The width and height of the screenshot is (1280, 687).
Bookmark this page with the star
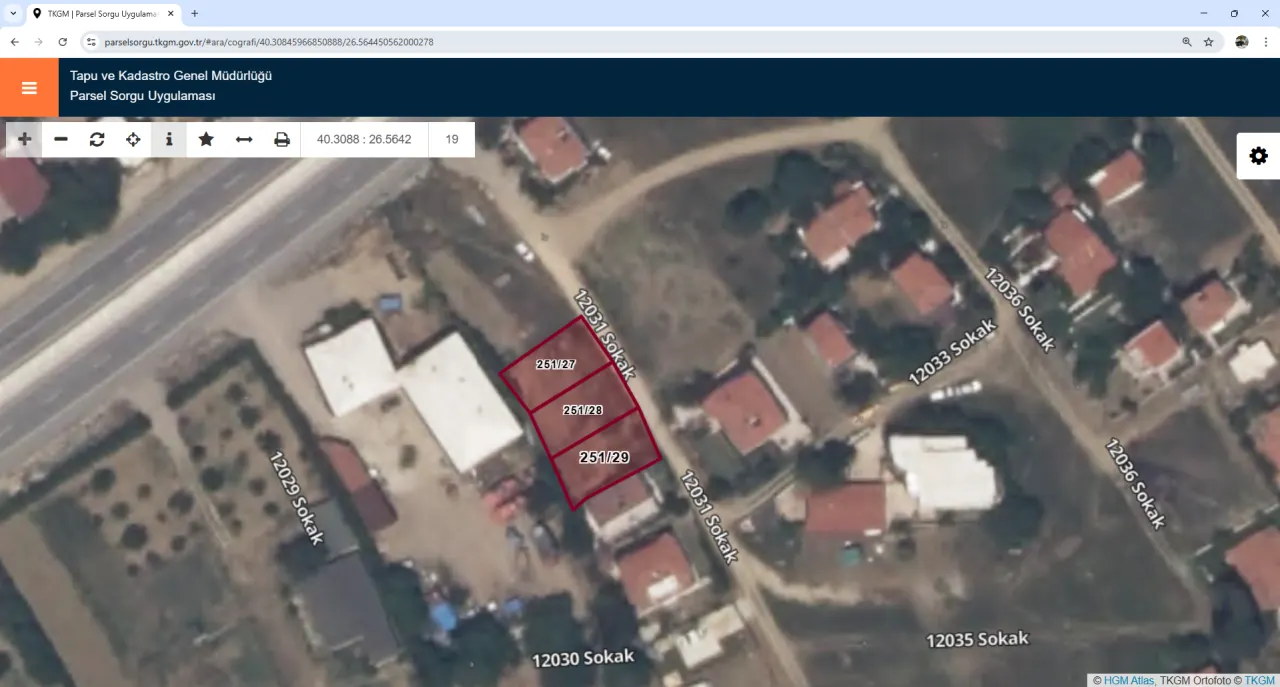[1208, 42]
